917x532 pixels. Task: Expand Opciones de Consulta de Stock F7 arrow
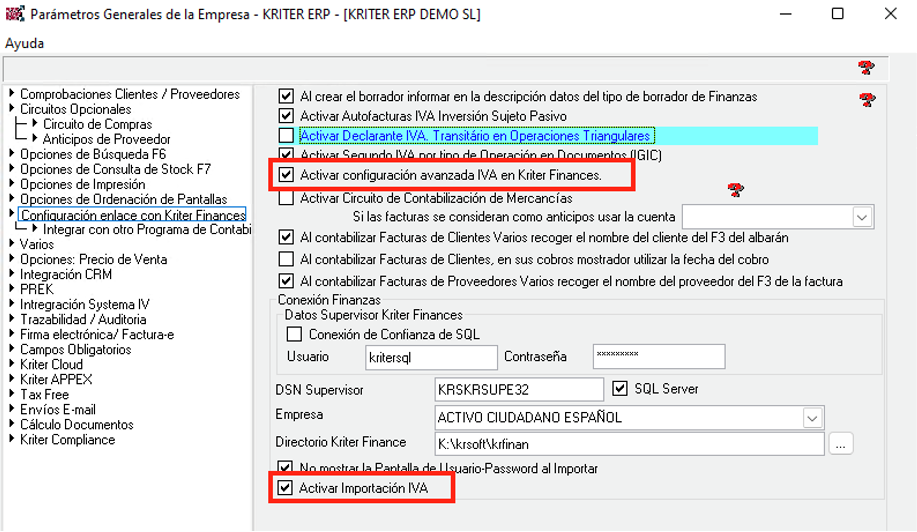click(12, 168)
